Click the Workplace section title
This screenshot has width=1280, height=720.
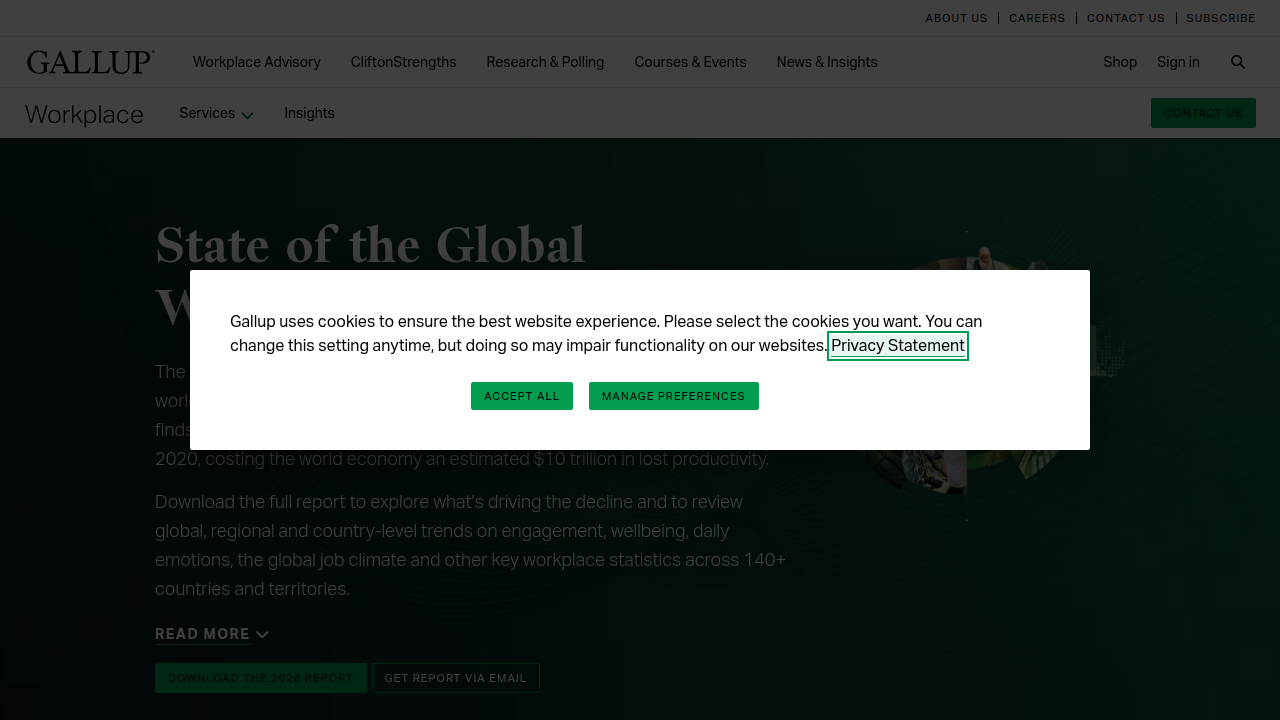[84, 115]
